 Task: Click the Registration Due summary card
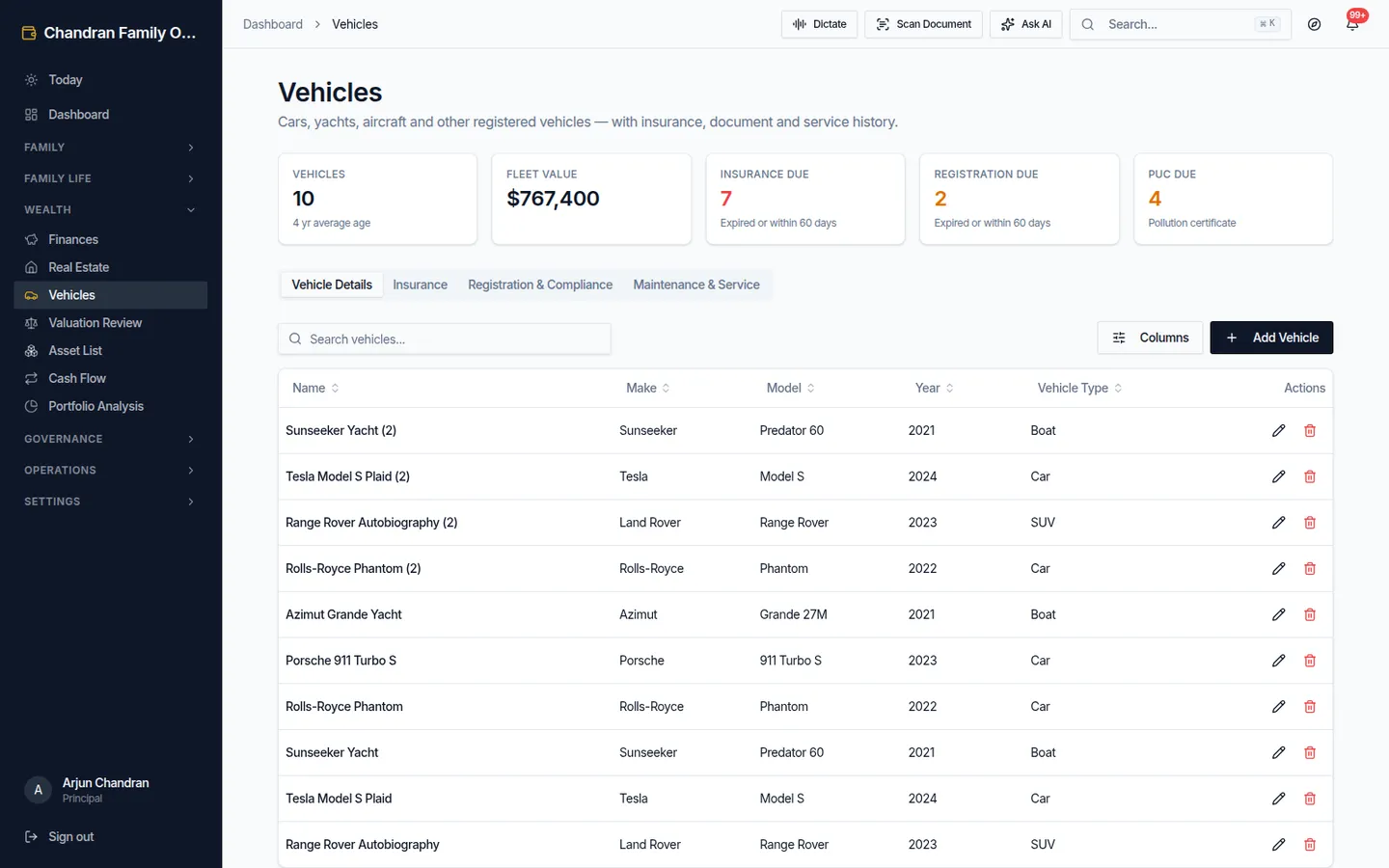tap(1020, 199)
